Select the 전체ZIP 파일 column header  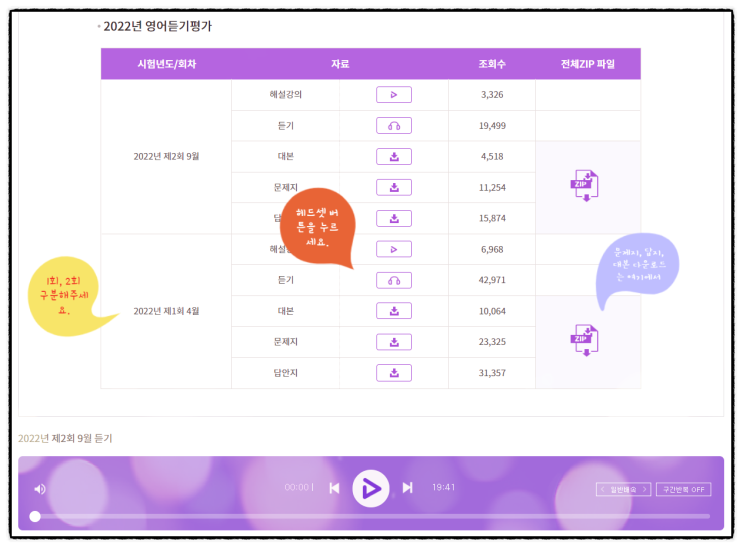point(588,64)
